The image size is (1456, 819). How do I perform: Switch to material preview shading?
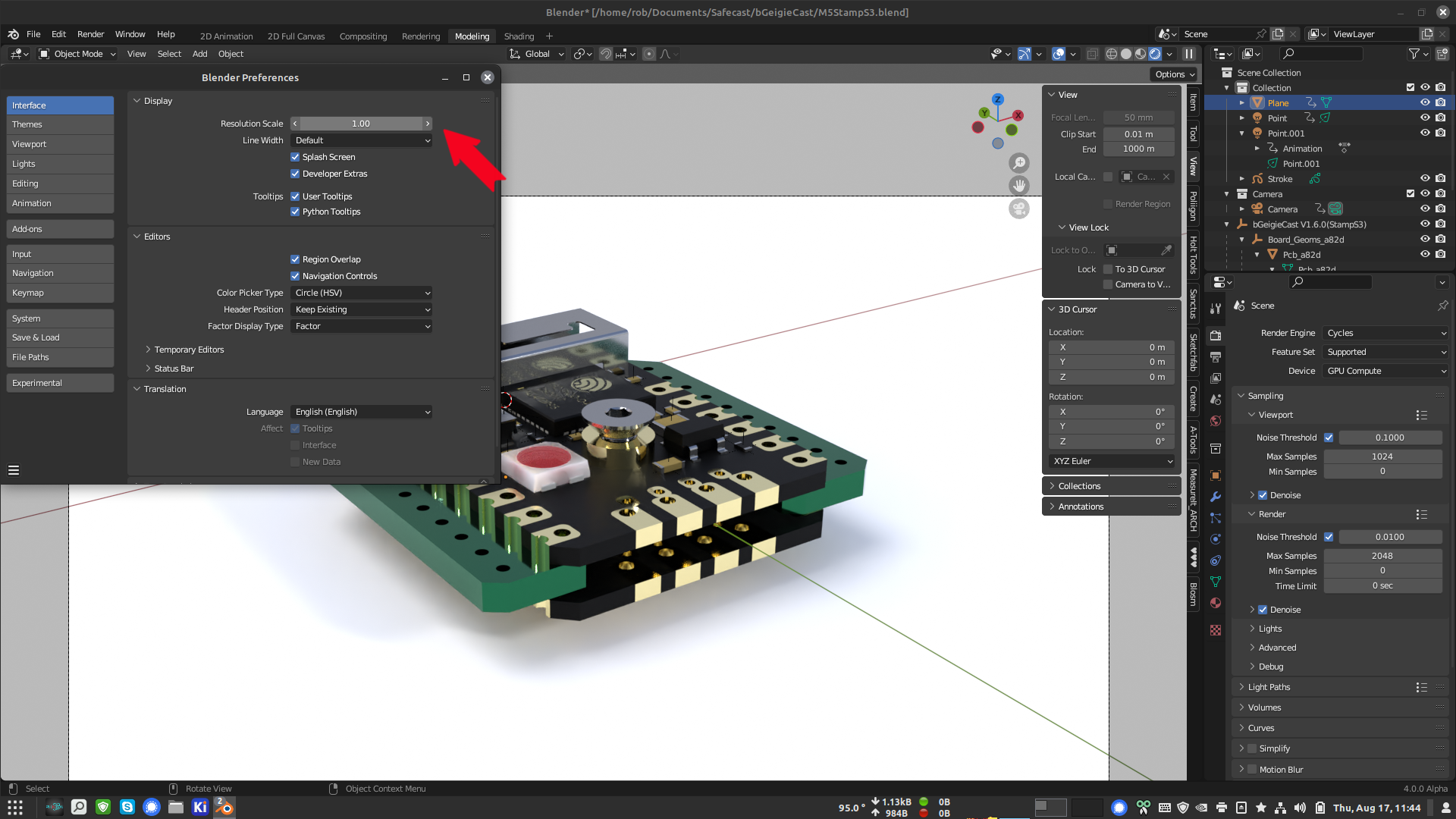[1141, 54]
